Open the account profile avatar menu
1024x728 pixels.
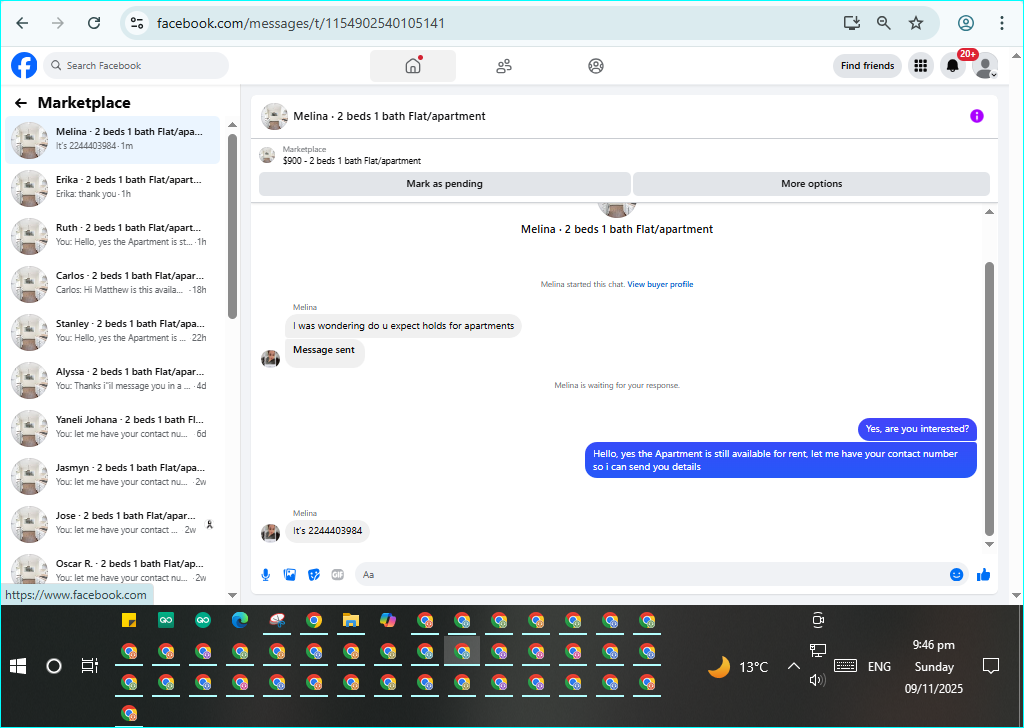985,65
